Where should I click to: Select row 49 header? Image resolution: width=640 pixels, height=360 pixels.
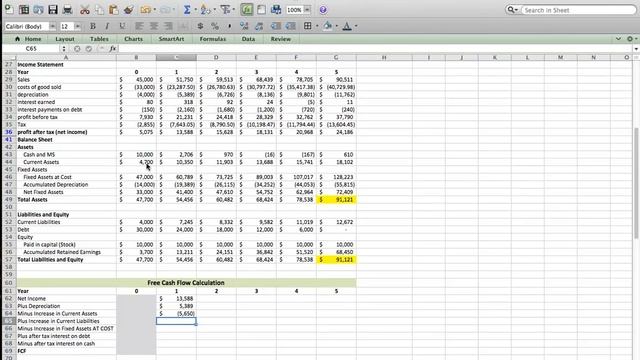(x=9, y=200)
